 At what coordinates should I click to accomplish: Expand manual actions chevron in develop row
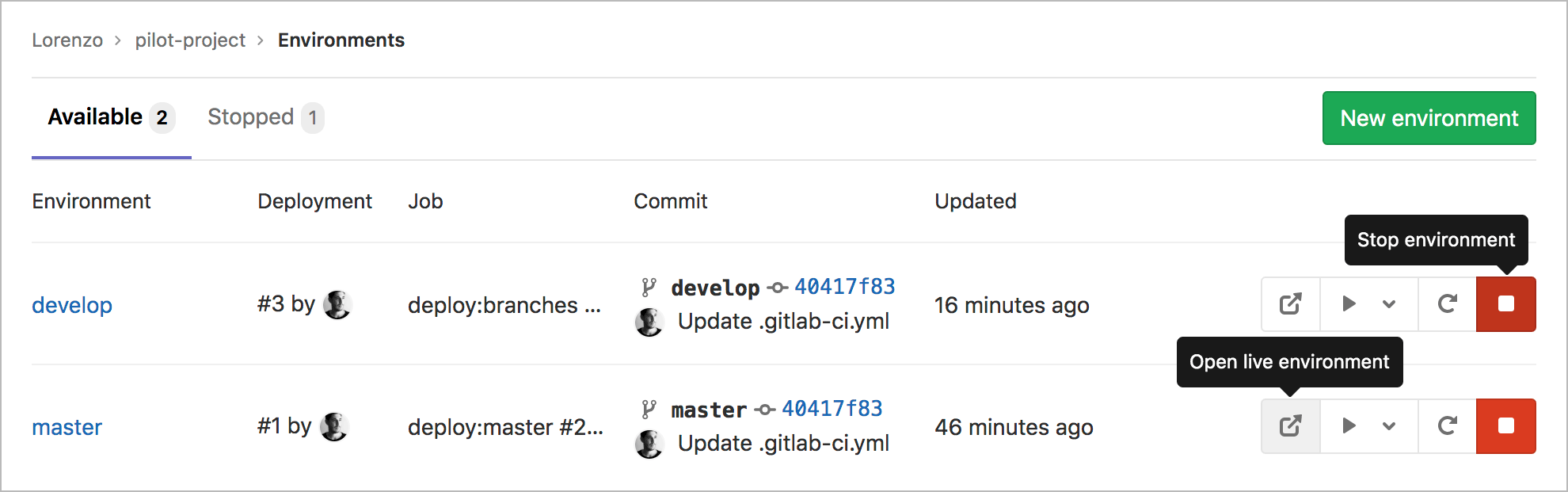pos(1389,304)
